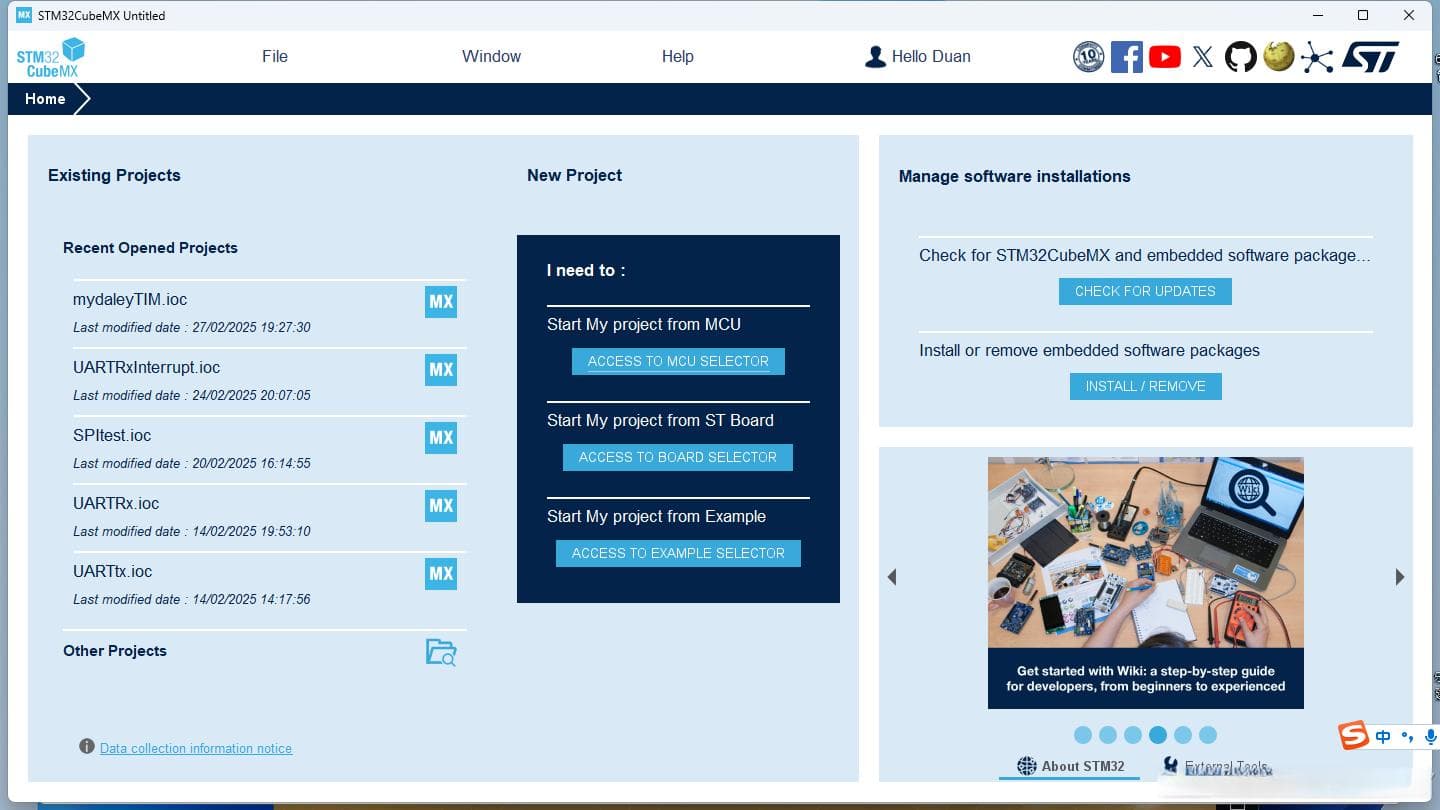Screen dimensions: 1440x810
Task: Click date 20/02/2025 16:14:55
Action: [251, 463]
